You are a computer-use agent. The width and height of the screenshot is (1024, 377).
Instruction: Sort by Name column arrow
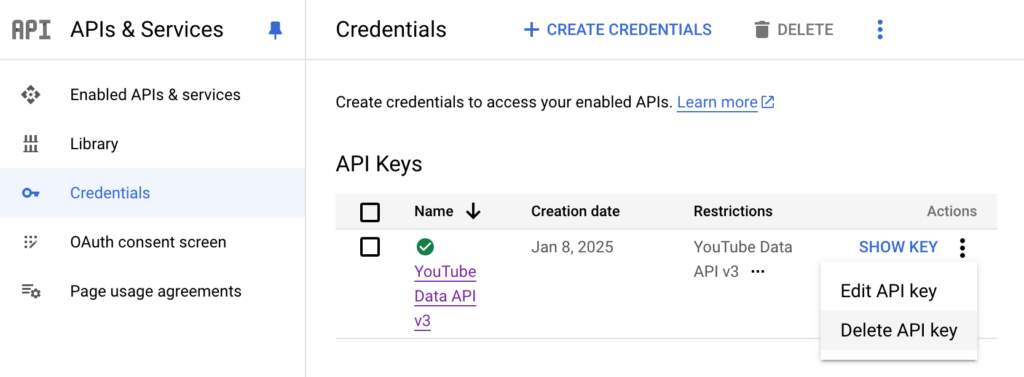[x=473, y=211]
